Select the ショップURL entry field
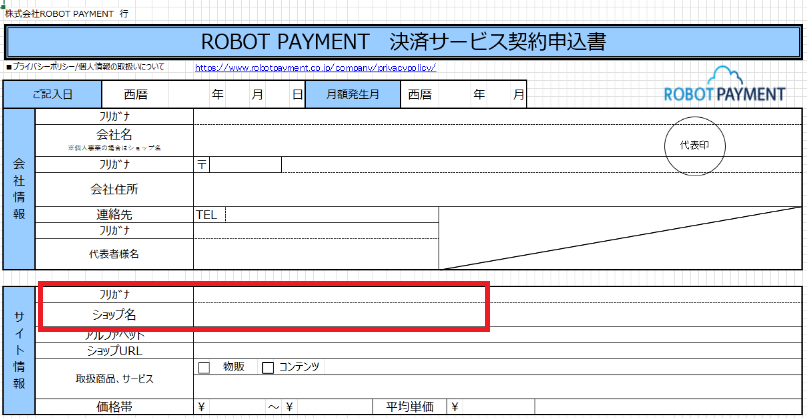Screen dimensions: 807x418 (497, 351)
